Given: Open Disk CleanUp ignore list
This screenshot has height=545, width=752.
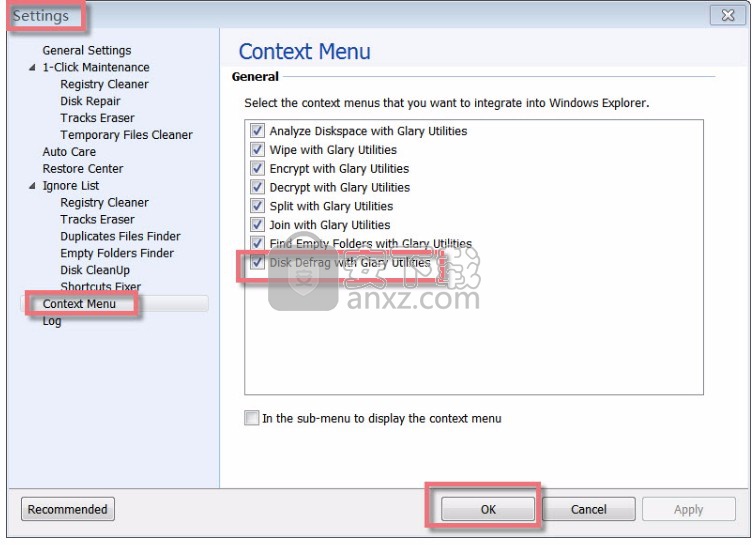Looking at the screenshot, I should 95,270.
